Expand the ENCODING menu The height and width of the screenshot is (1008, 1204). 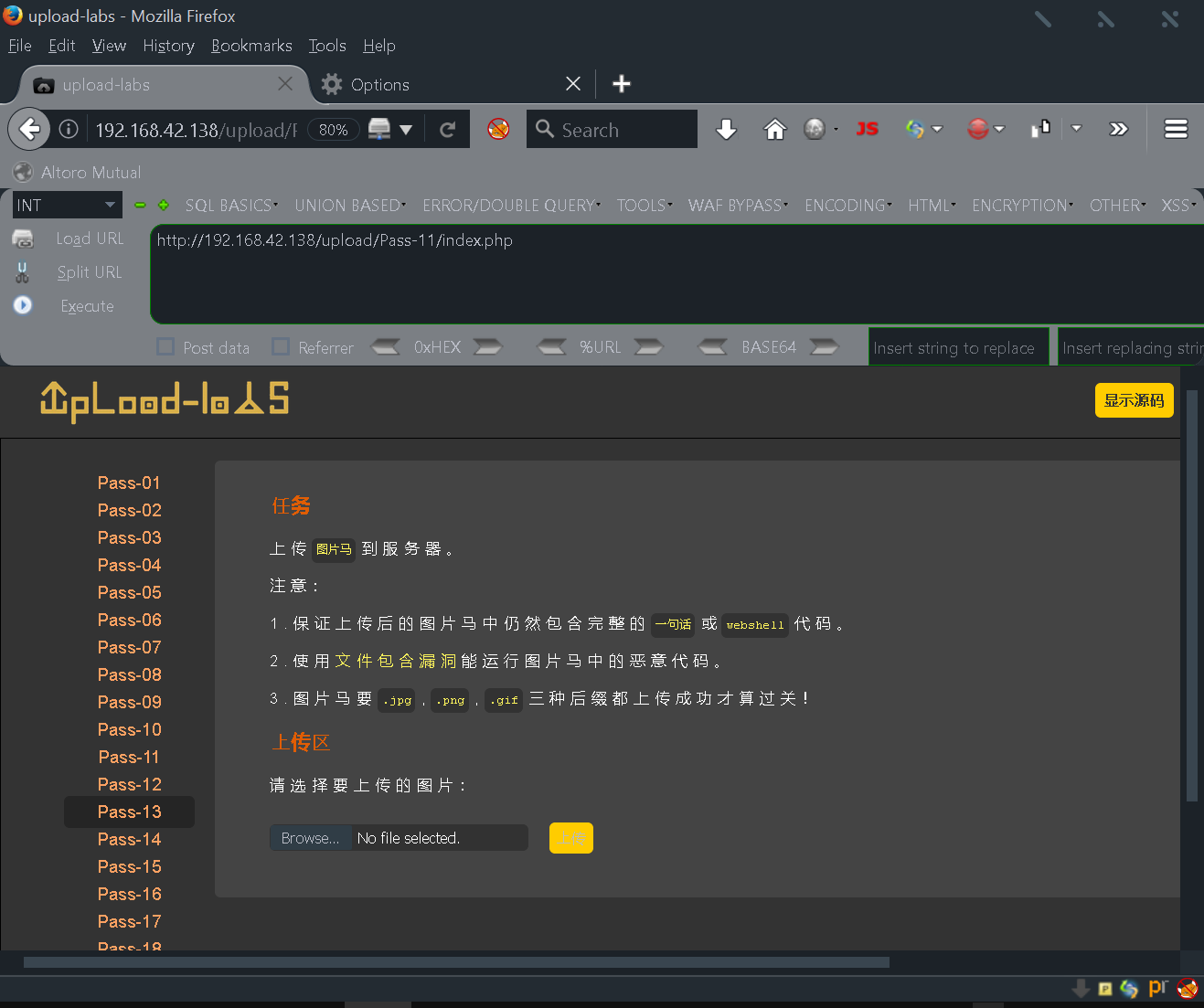pyautogui.click(x=848, y=206)
